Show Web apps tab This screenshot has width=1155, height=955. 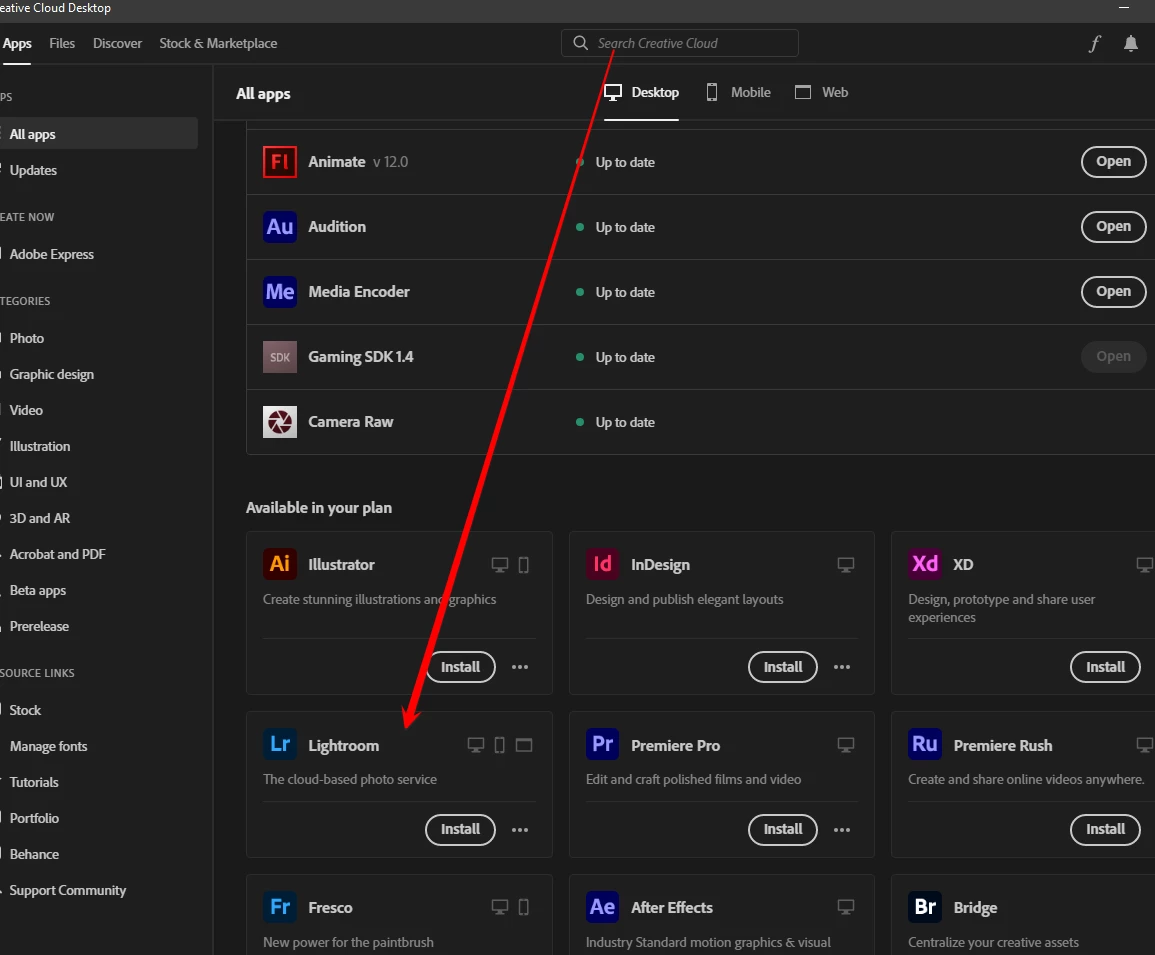click(x=821, y=92)
